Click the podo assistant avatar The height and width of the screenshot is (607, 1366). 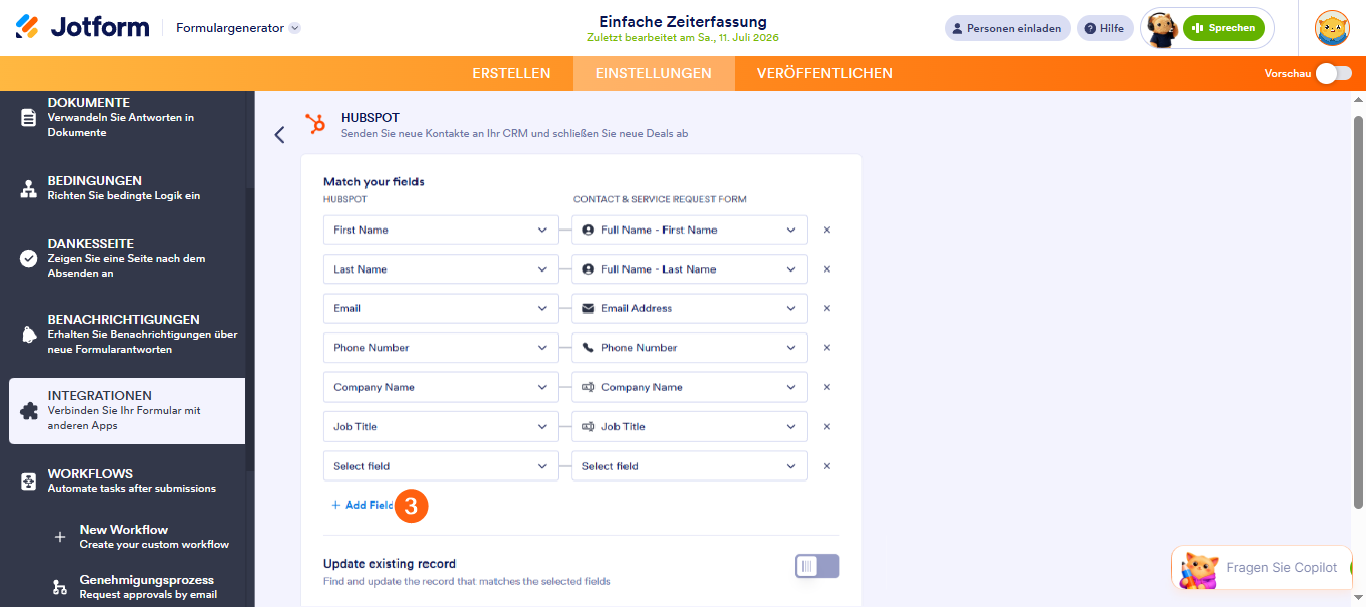tap(1162, 29)
